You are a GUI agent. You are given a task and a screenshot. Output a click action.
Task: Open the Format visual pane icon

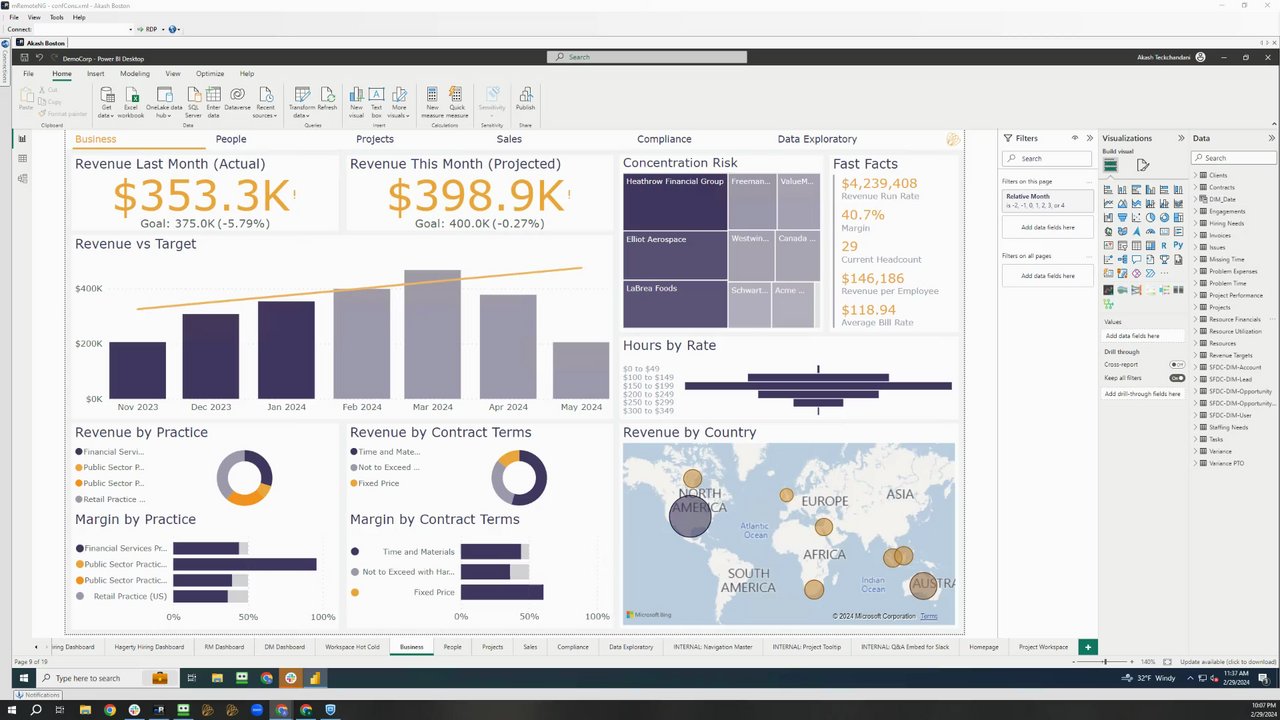tap(1143, 165)
